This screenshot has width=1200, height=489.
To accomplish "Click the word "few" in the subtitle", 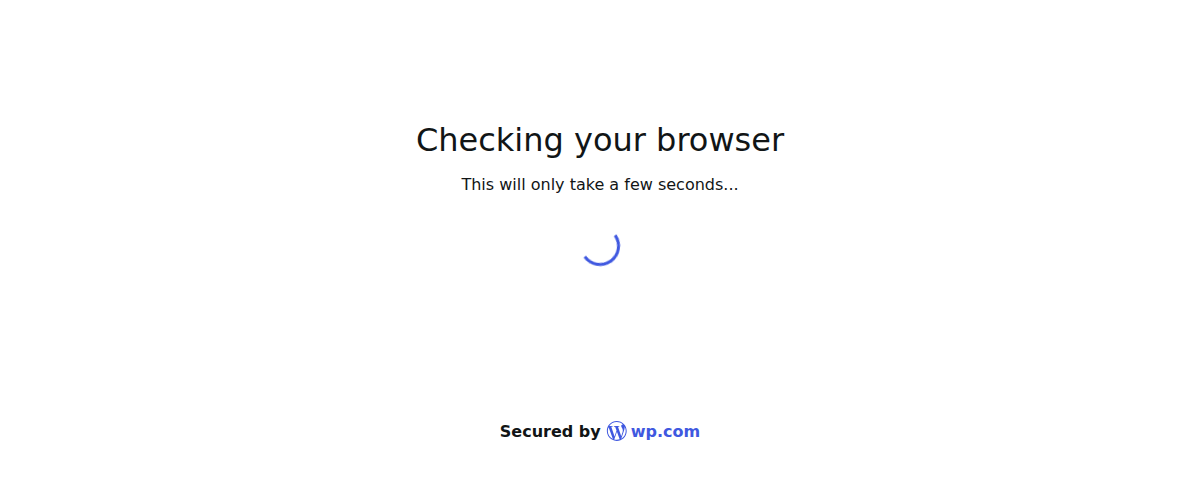I will pos(638,184).
